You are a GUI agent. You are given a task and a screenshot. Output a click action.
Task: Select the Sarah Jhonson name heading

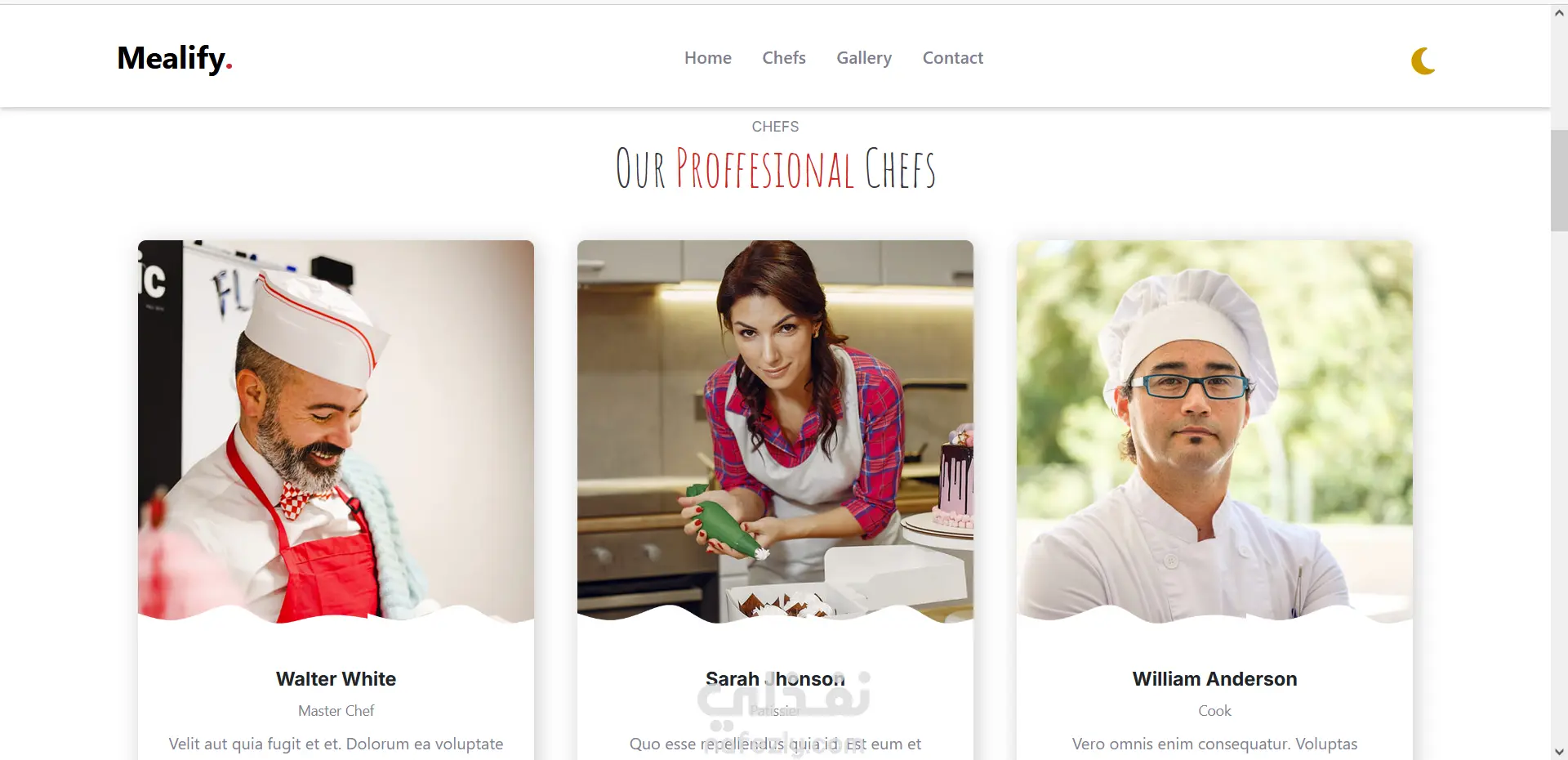tap(775, 679)
